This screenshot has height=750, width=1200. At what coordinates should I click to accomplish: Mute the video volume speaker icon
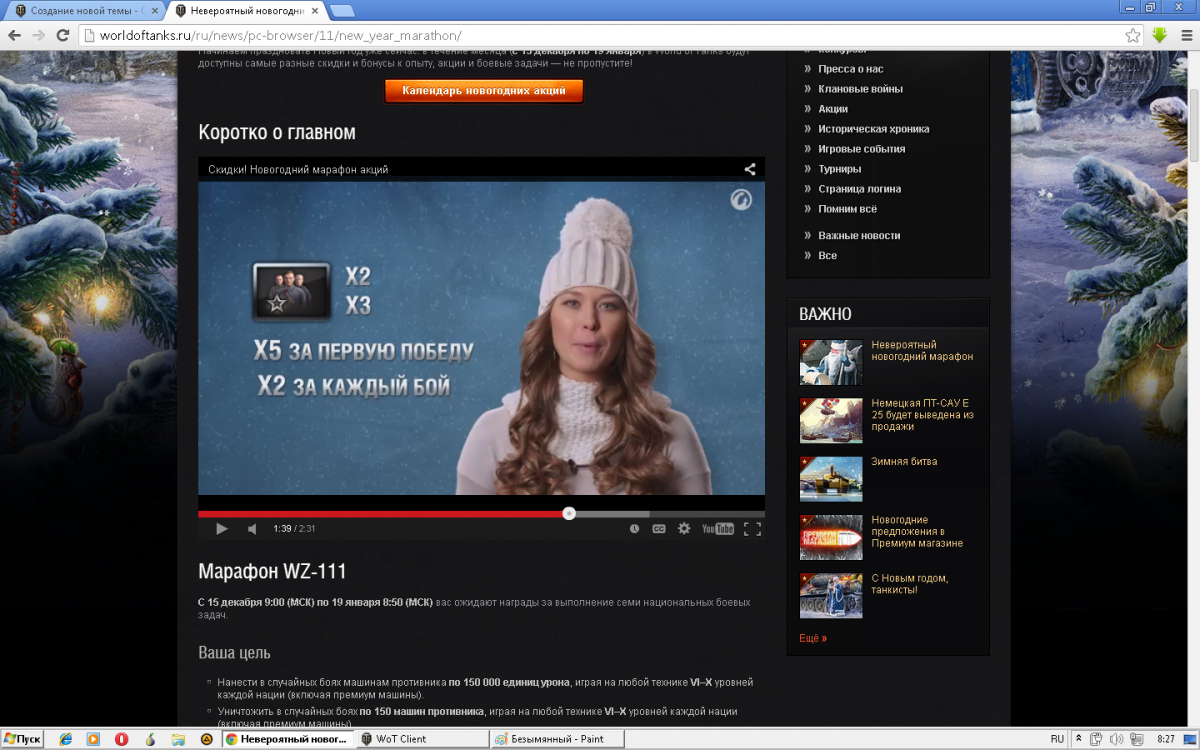click(x=252, y=529)
